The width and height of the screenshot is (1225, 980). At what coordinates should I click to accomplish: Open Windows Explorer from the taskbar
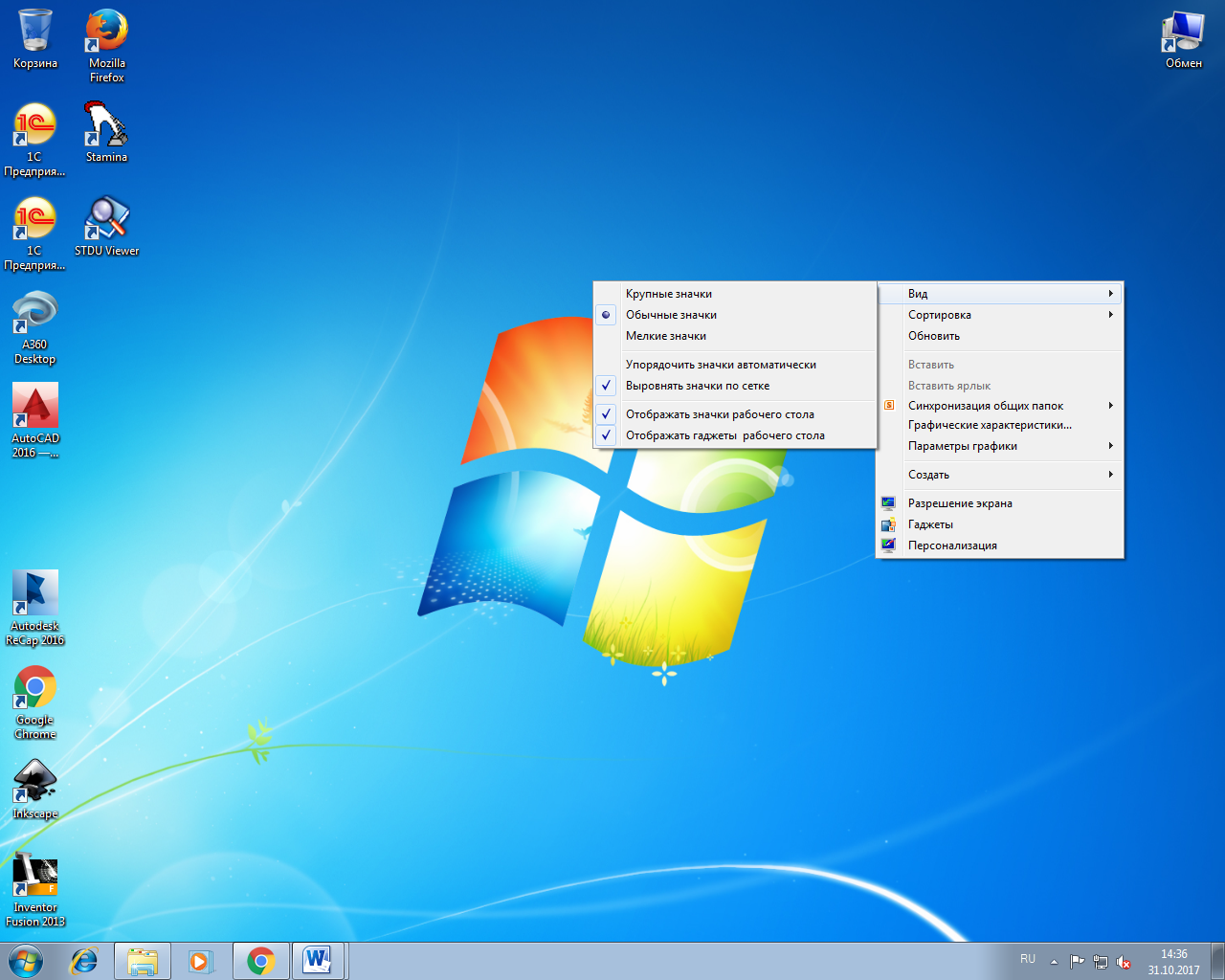click(x=143, y=961)
